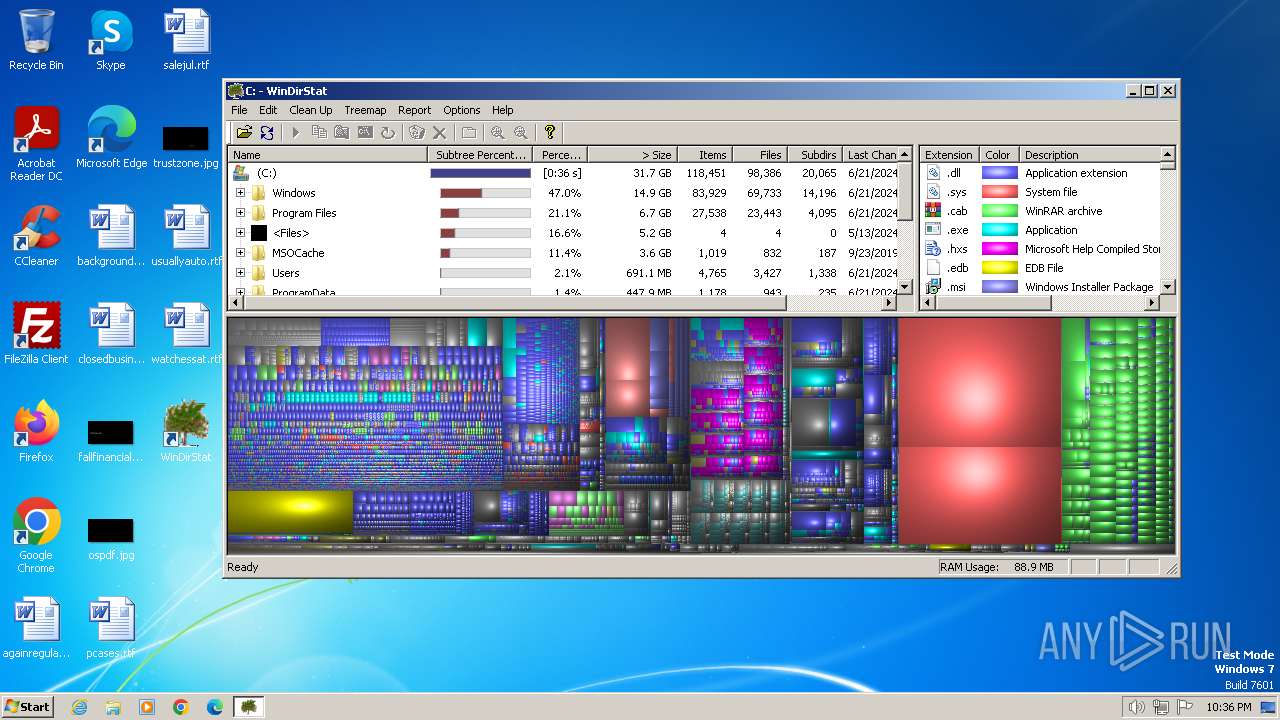
Task: Open the WinDirStat desktop shortcut
Action: (x=186, y=432)
